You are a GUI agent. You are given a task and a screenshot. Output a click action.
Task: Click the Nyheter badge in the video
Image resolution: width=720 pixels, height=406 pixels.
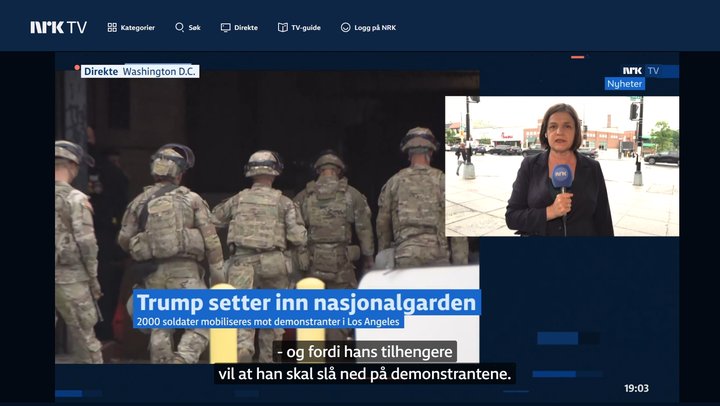tap(624, 84)
